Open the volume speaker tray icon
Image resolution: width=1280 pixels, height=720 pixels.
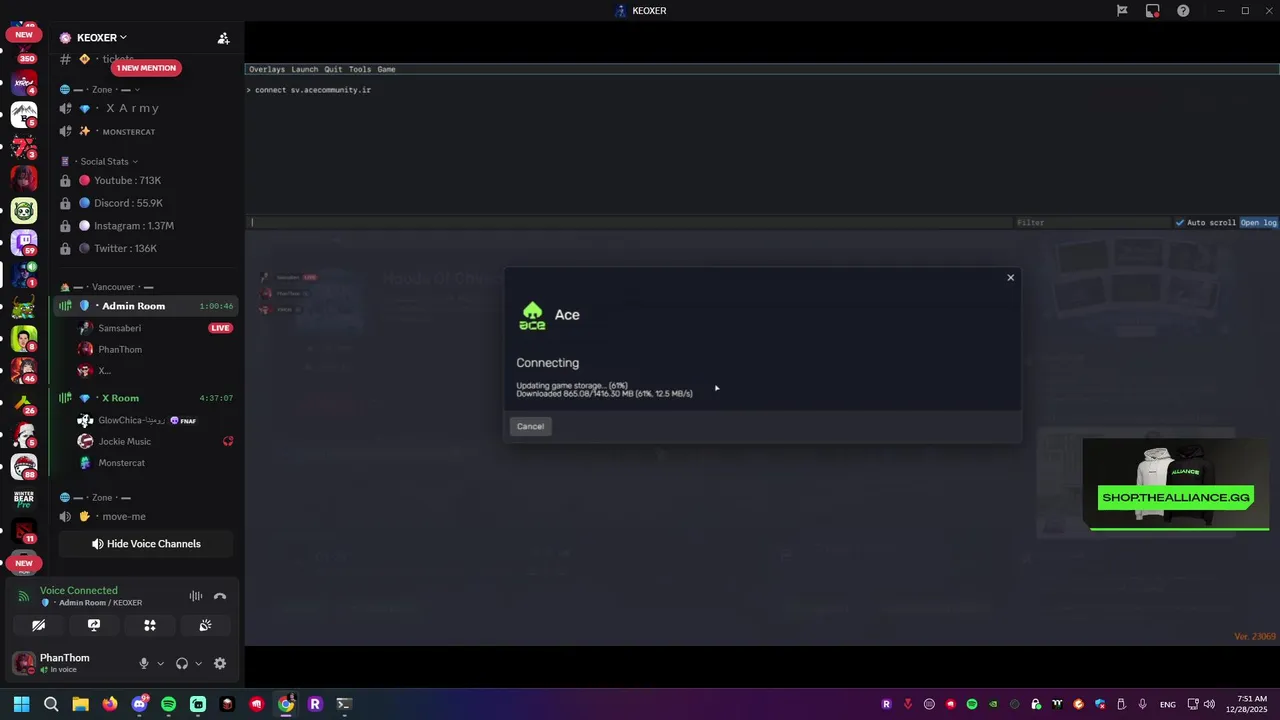[1209, 704]
